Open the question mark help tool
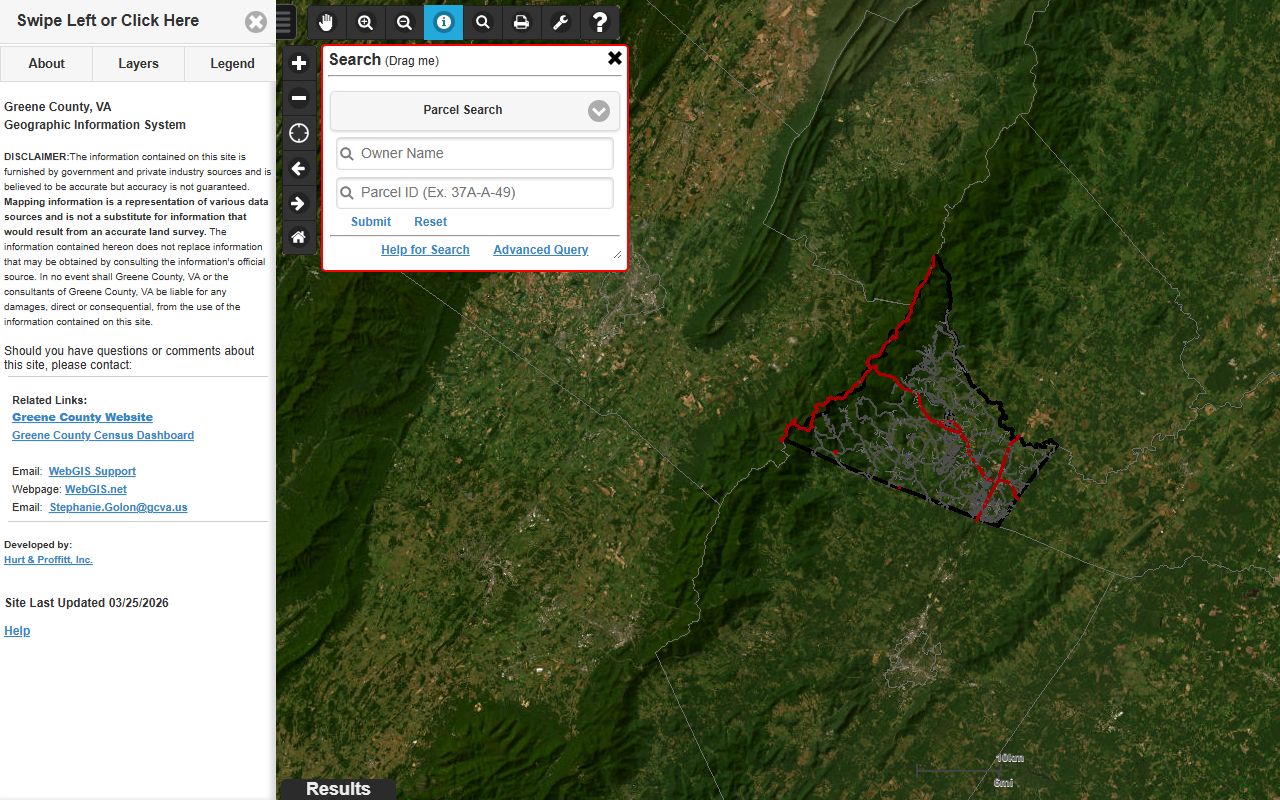Screen dimensions: 1280x800 coord(599,22)
